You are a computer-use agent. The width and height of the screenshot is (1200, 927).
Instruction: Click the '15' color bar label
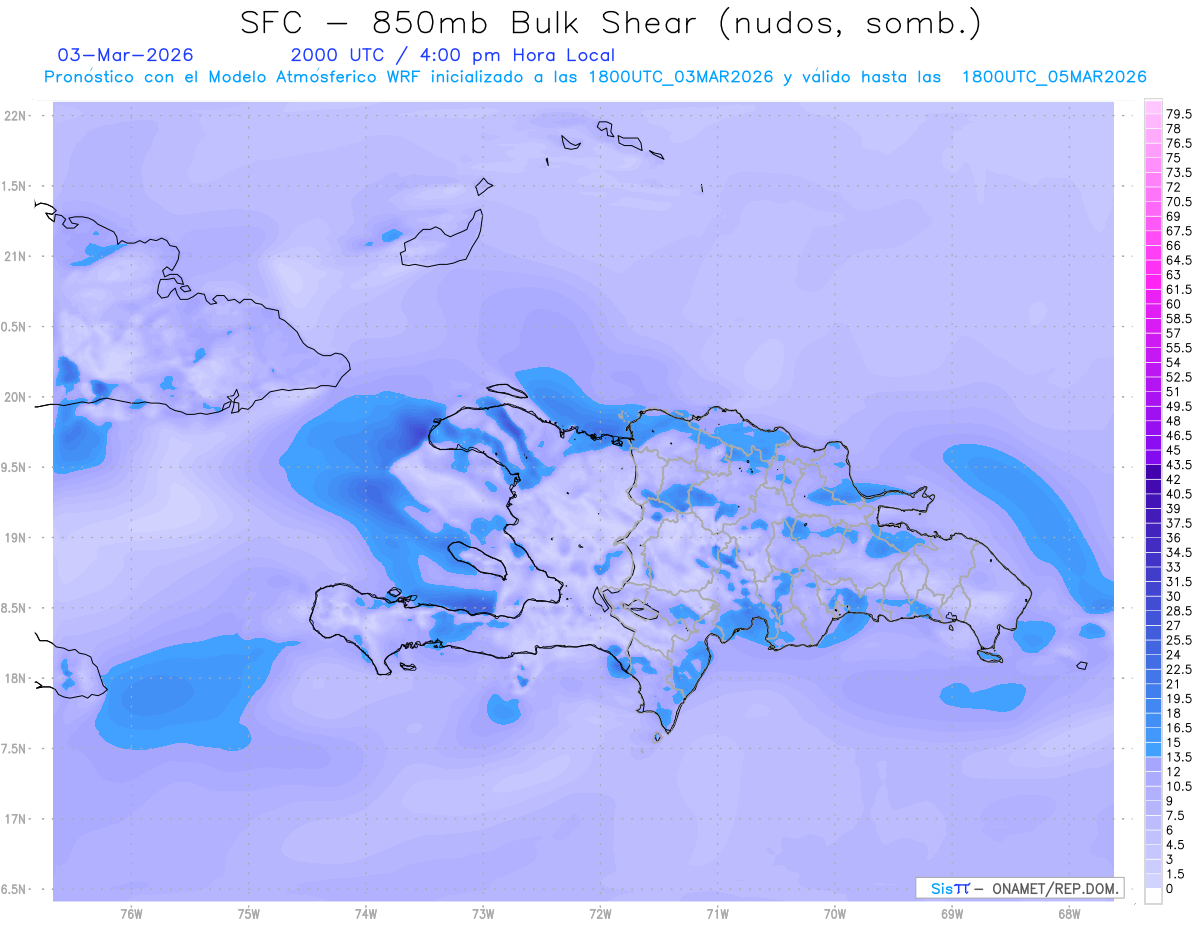tap(1174, 743)
